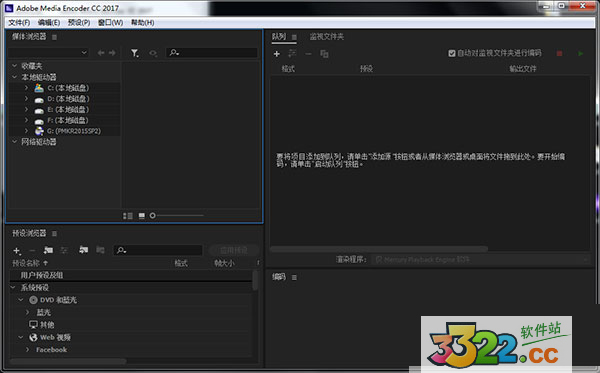The width and height of the screenshot is (600, 373).
Task: Expand the 蓝光 Blu-ray group
Action: pos(27,312)
